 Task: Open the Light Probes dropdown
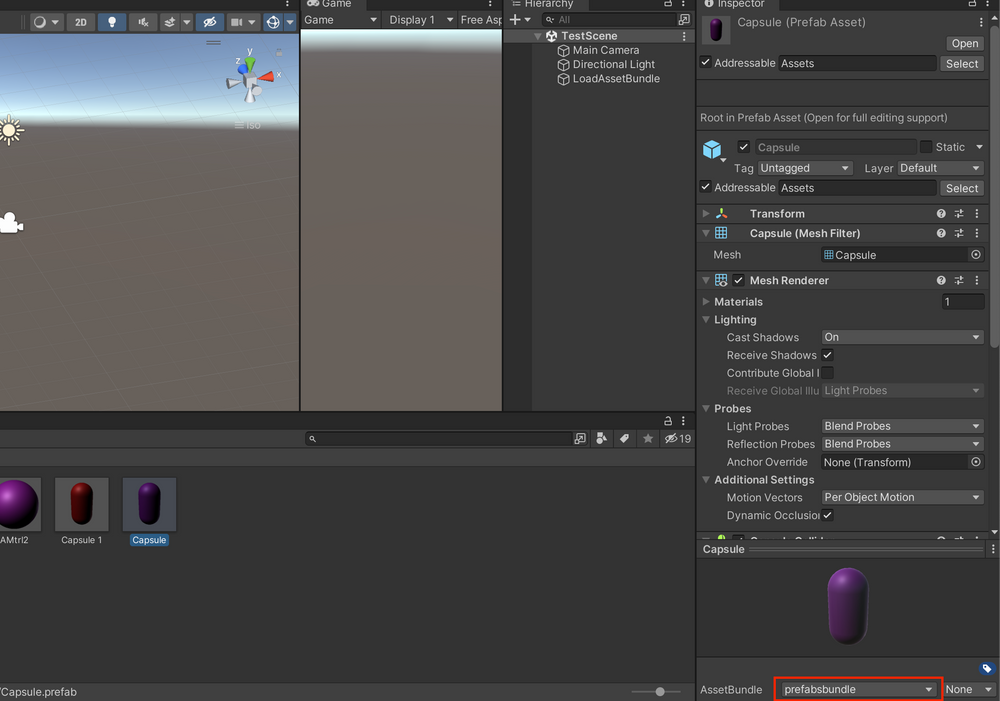pos(901,426)
